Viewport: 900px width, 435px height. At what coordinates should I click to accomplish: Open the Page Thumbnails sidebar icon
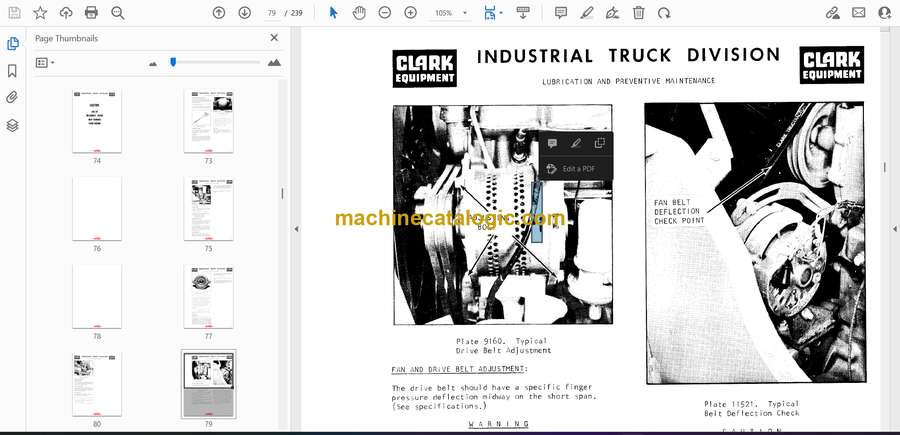point(12,44)
